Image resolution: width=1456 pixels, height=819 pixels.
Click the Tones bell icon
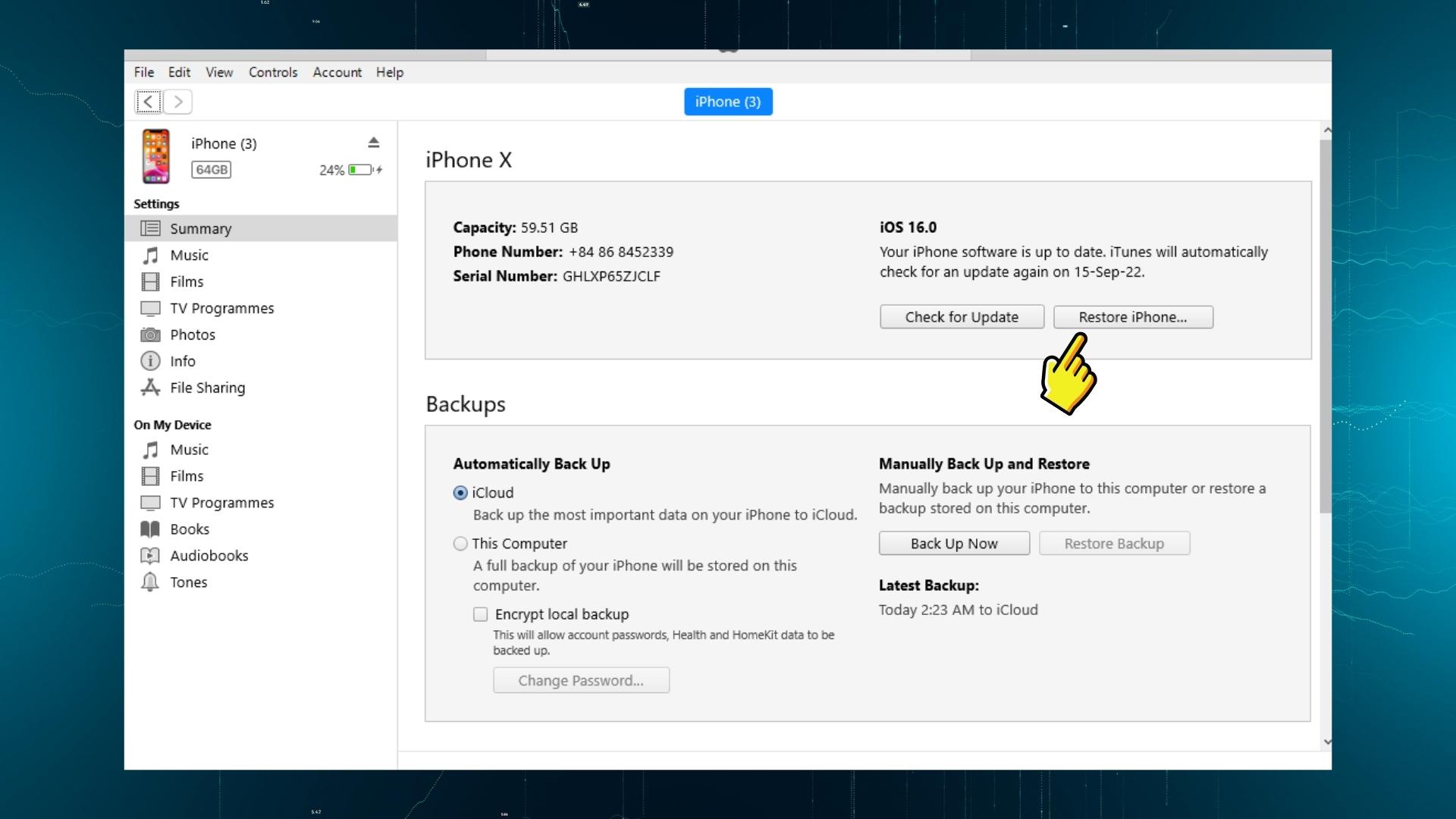[150, 582]
